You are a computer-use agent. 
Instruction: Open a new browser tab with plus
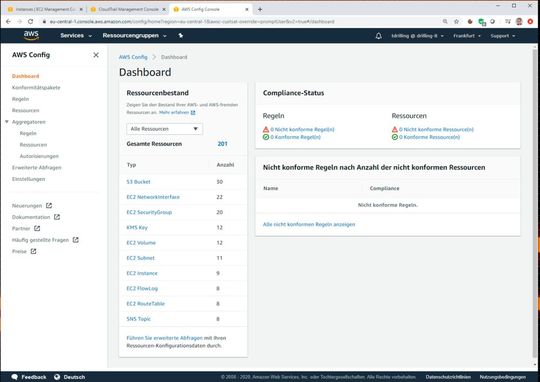click(260, 9)
